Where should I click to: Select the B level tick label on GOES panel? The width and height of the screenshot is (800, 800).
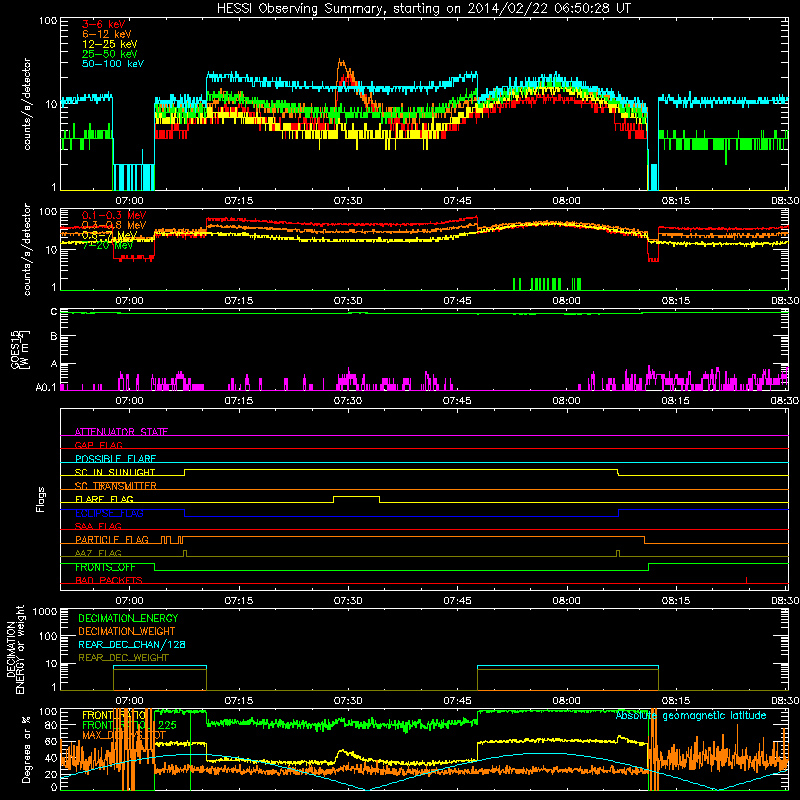coord(53,337)
